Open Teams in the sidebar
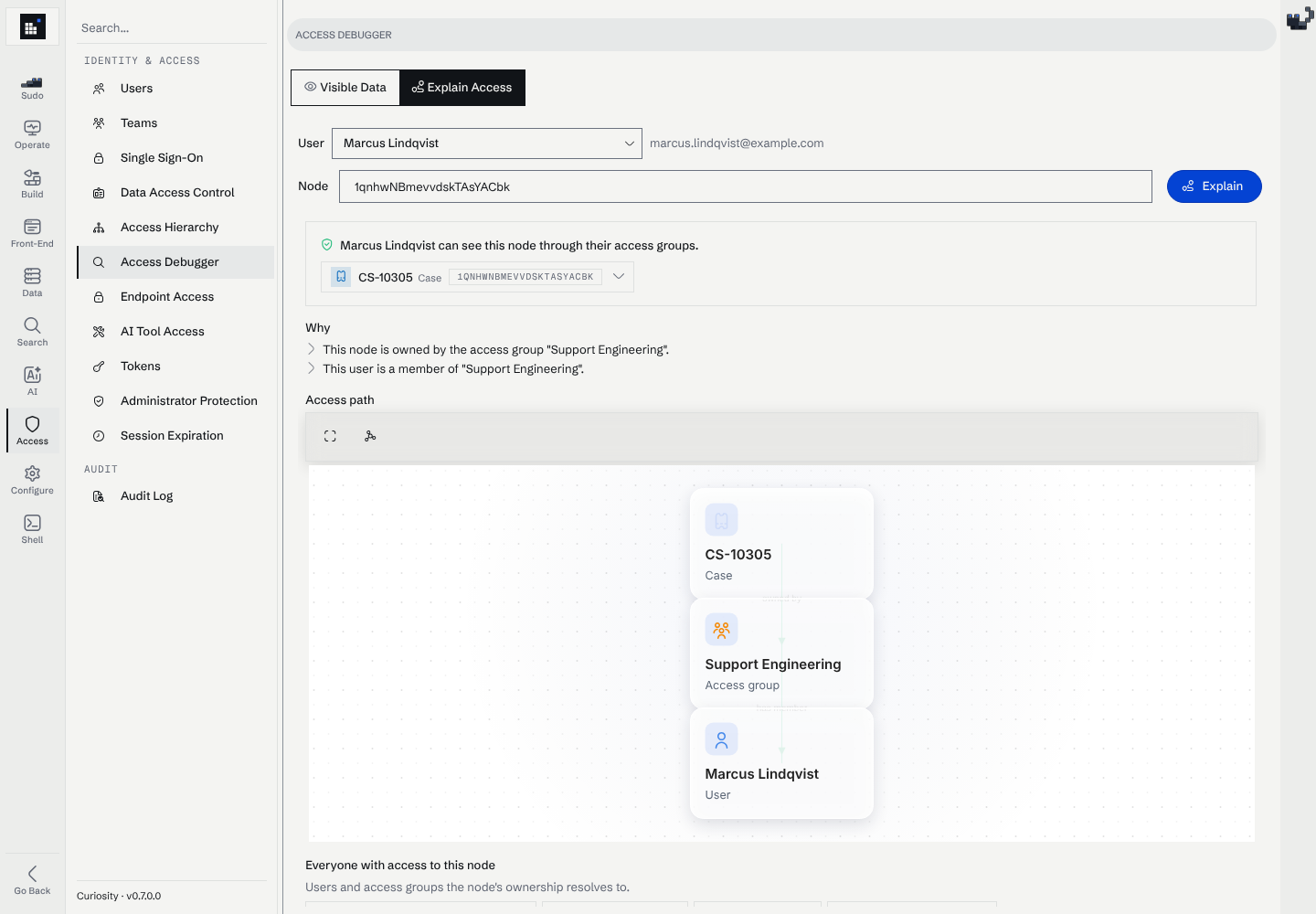The width and height of the screenshot is (1316, 914). (x=175, y=123)
